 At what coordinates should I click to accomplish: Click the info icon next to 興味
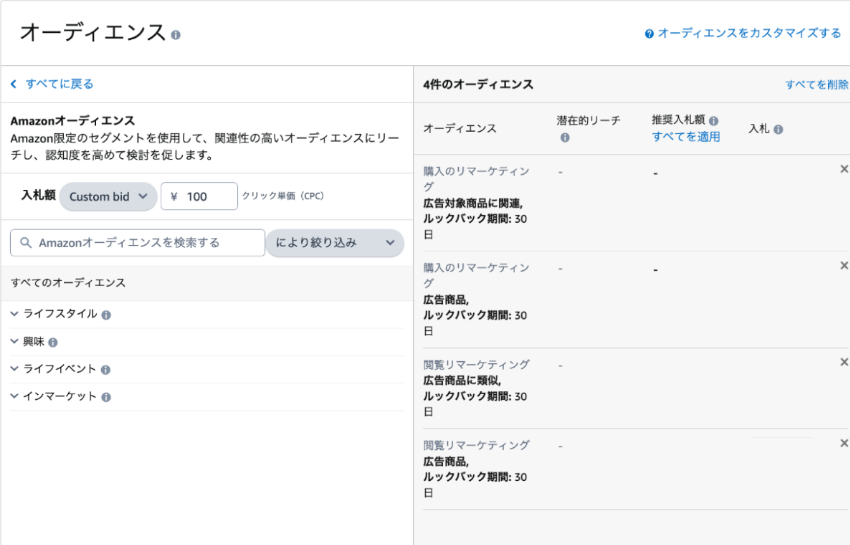(x=53, y=342)
